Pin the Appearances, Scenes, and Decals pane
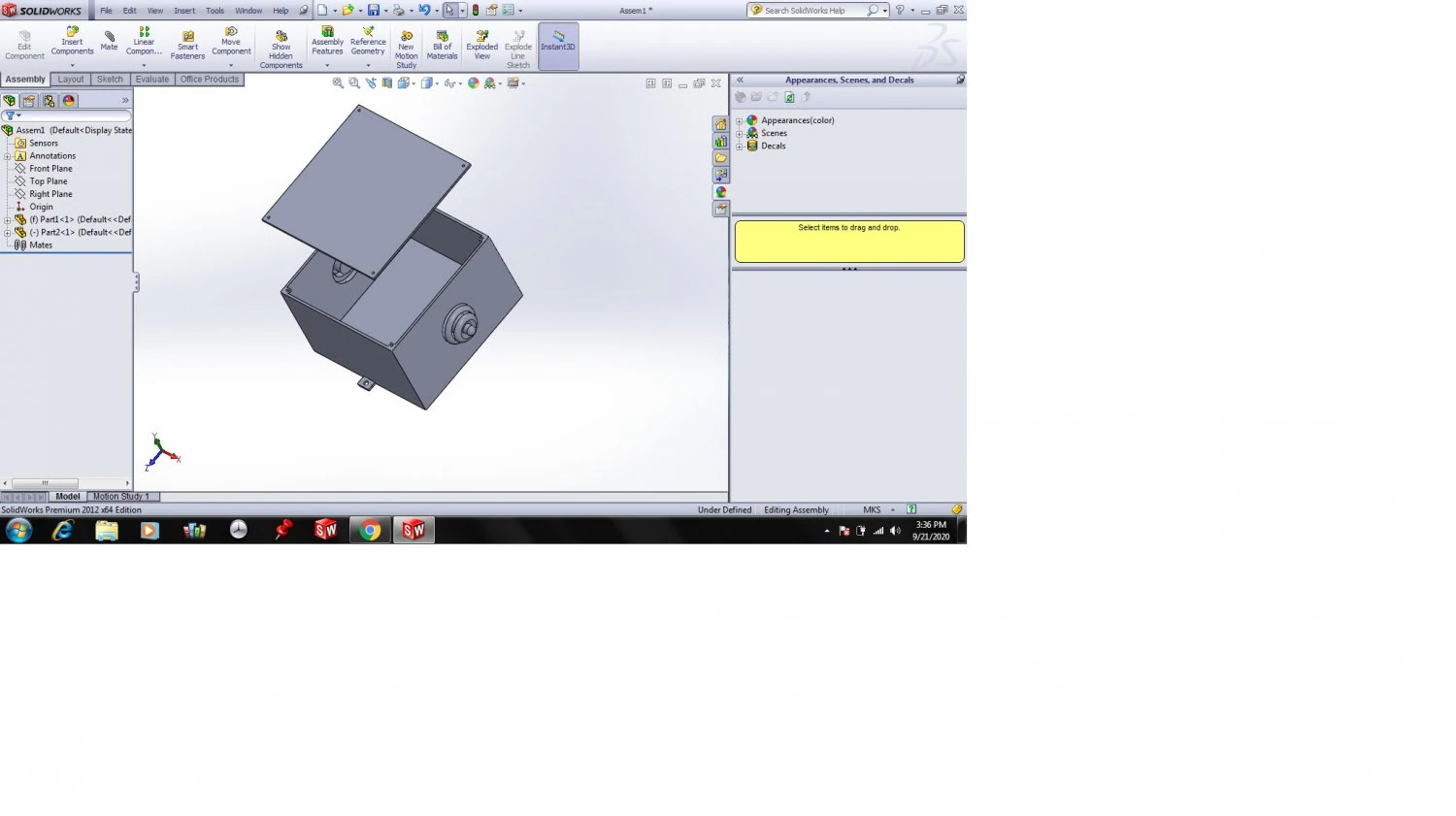 (960, 80)
